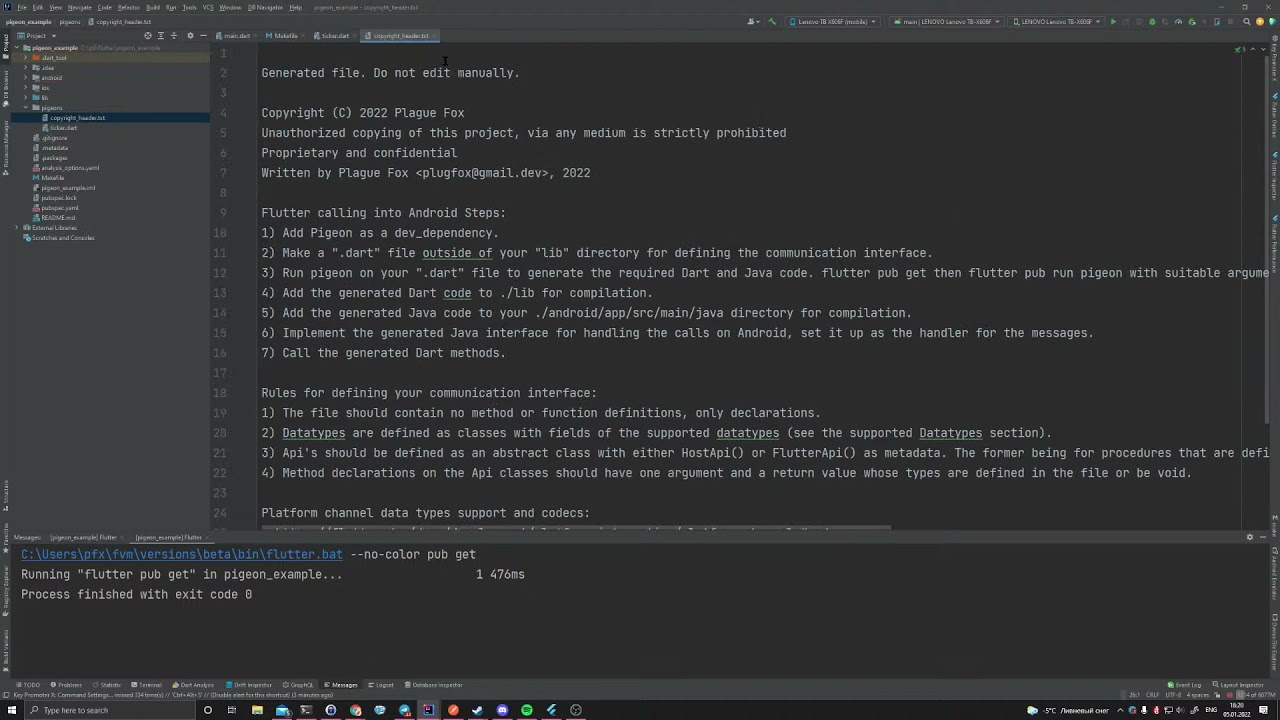Screen dimensions: 1280x720
Task: Click the green Run button
Action: click(1113, 21)
